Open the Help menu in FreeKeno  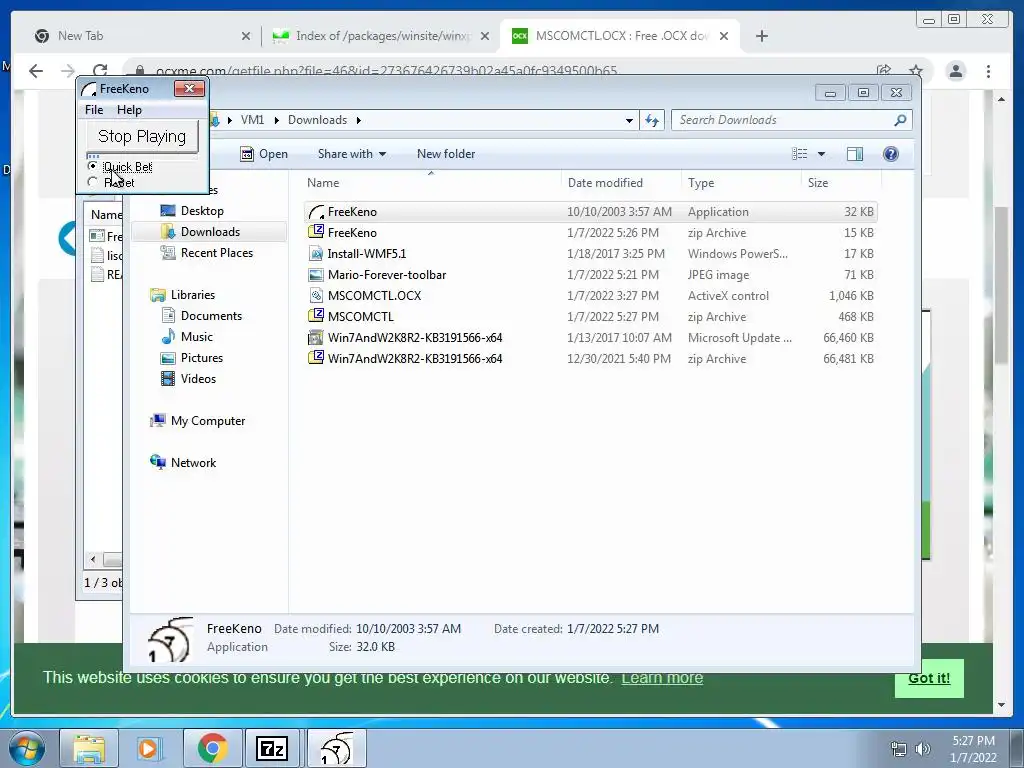click(x=129, y=110)
